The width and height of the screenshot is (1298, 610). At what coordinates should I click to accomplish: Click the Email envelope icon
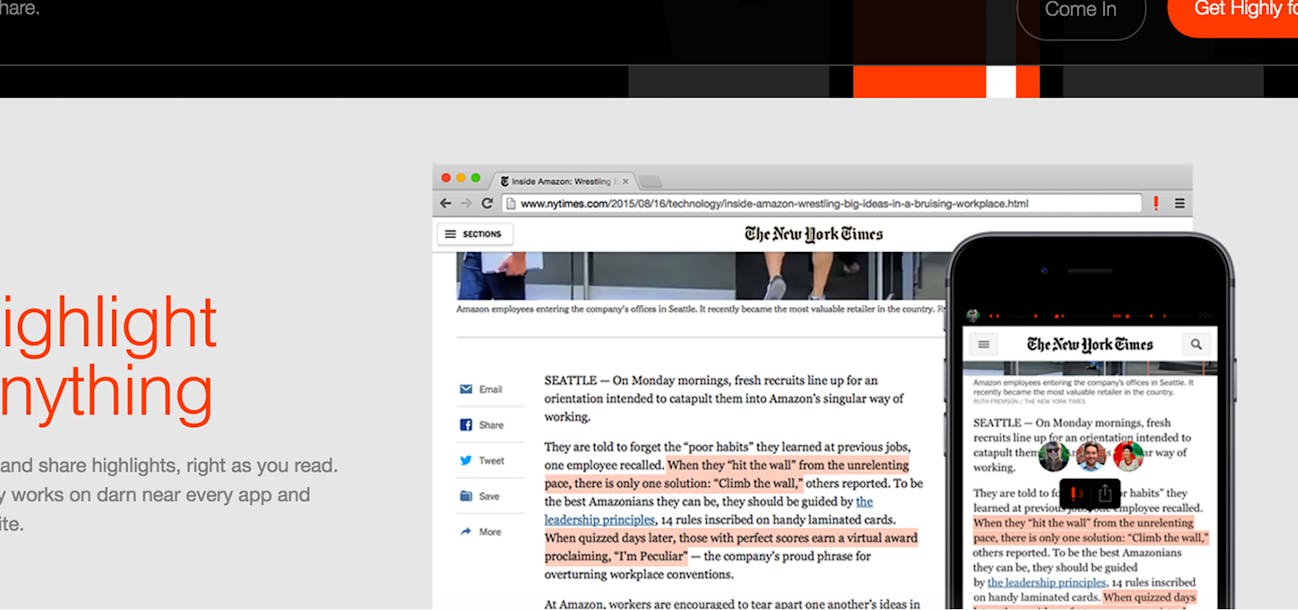coord(466,389)
